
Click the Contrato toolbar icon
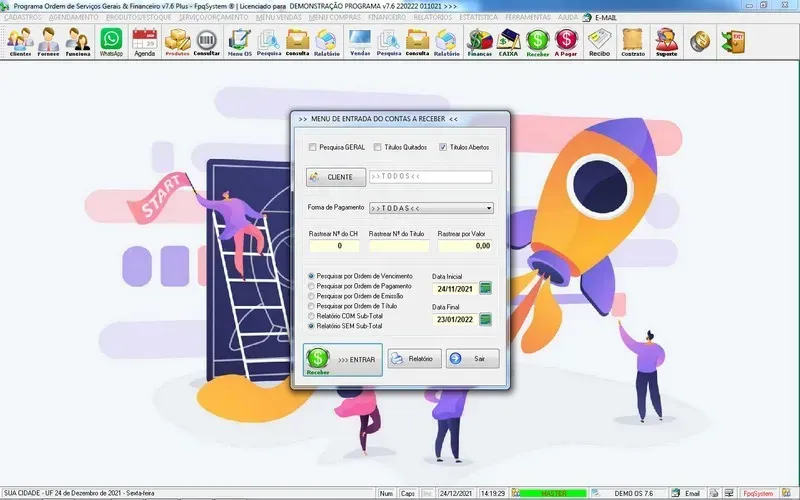pos(632,41)
